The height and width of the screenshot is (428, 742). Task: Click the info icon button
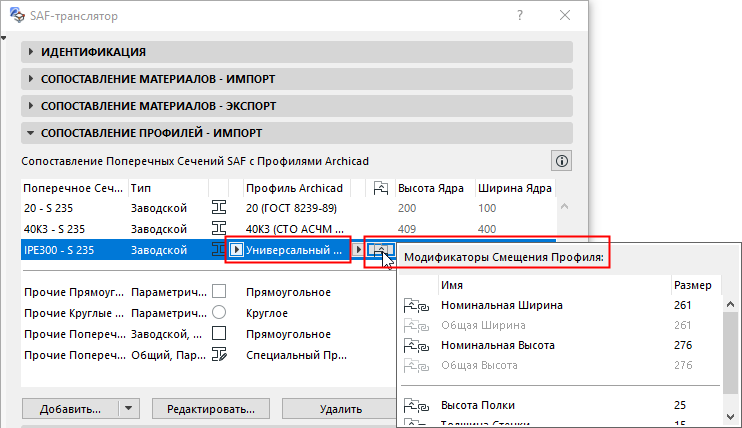(562, 161)
